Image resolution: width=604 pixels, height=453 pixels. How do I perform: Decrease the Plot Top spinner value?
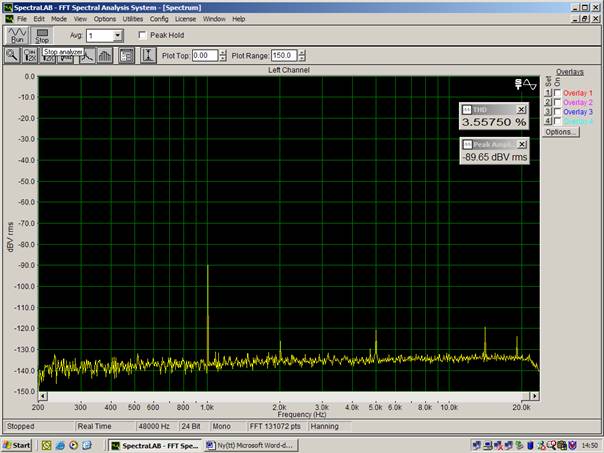pos(223,59)
